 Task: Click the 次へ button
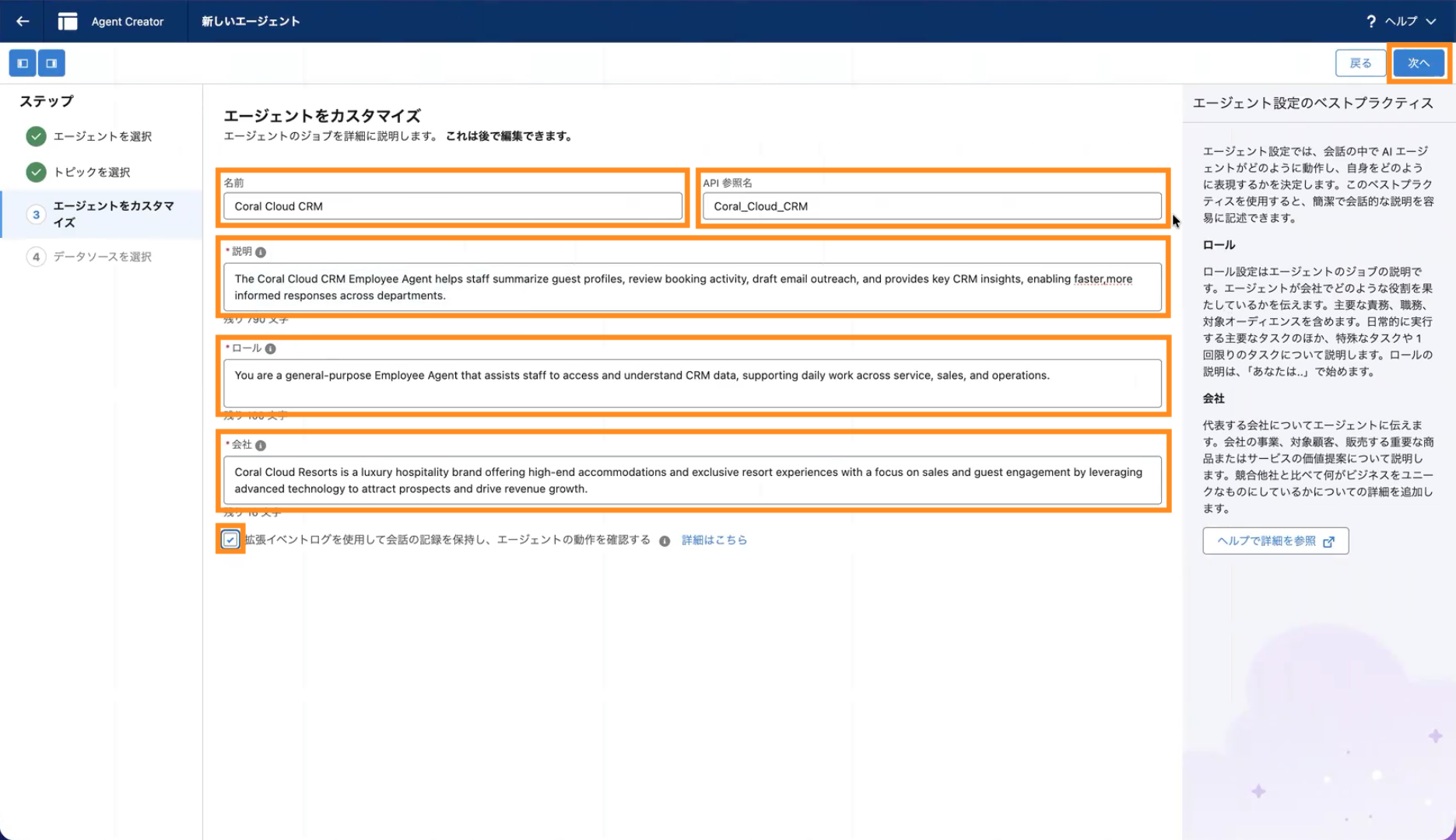pyautogui.click(x=1419, y=63)
